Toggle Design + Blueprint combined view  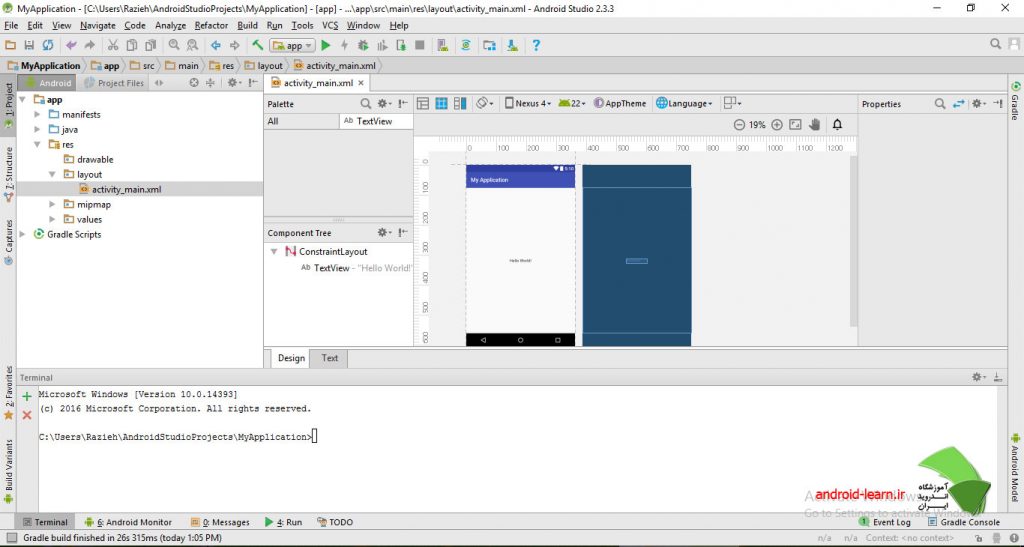pyautogui.click(x=460, y=103)
